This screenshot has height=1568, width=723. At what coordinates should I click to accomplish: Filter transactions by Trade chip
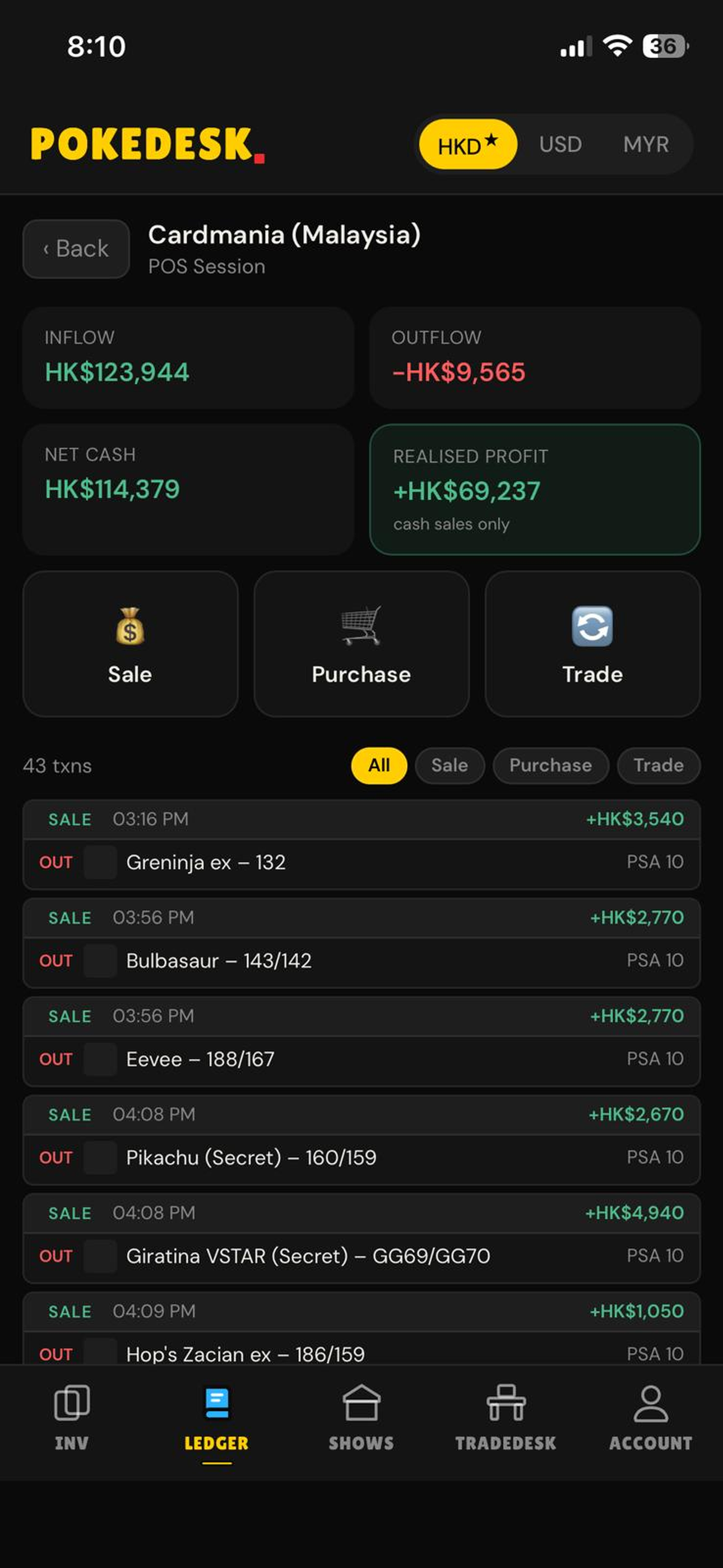tap(659, 765)
